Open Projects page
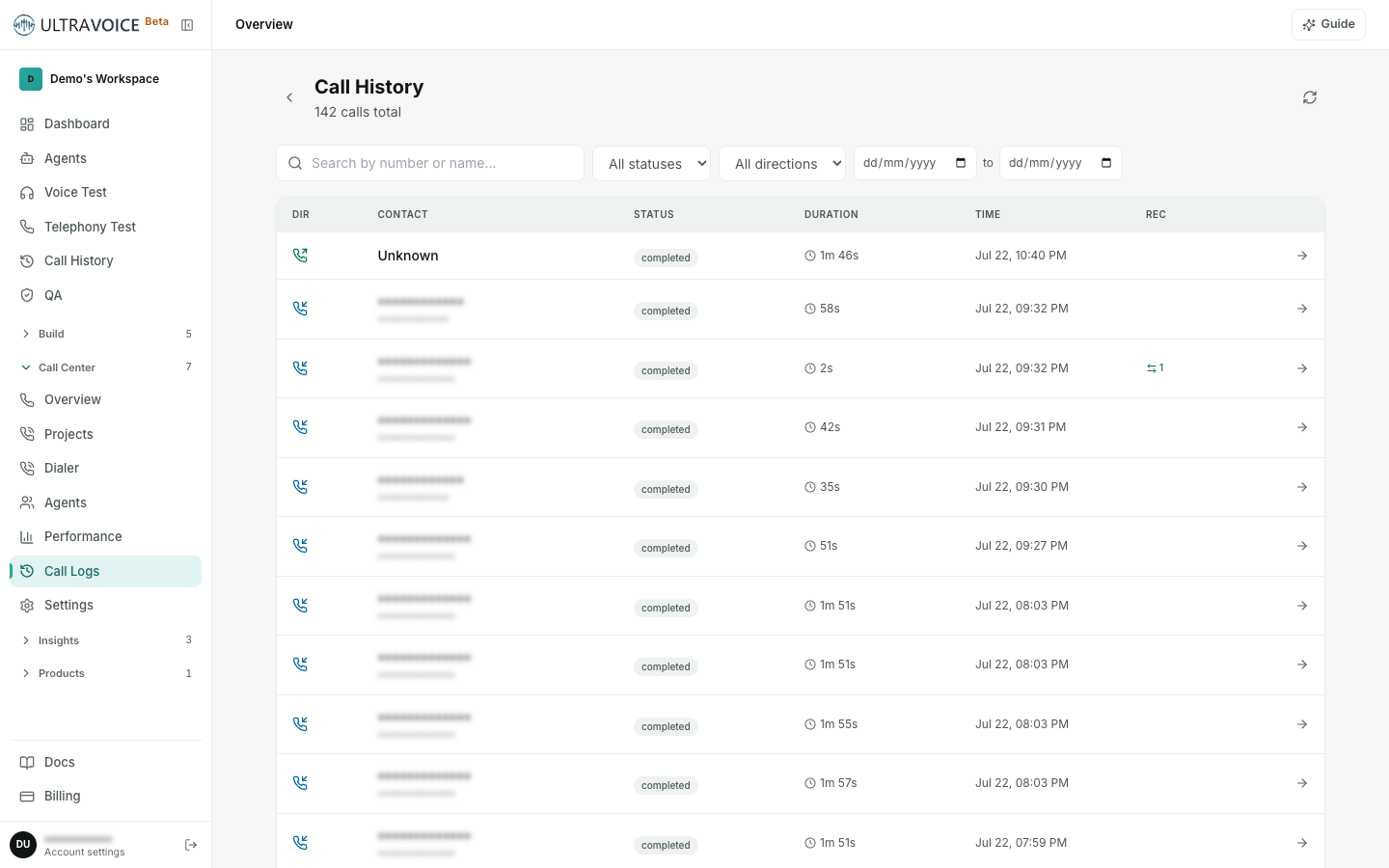Screen dimensions: 1389x868 (x=105, y=434)
